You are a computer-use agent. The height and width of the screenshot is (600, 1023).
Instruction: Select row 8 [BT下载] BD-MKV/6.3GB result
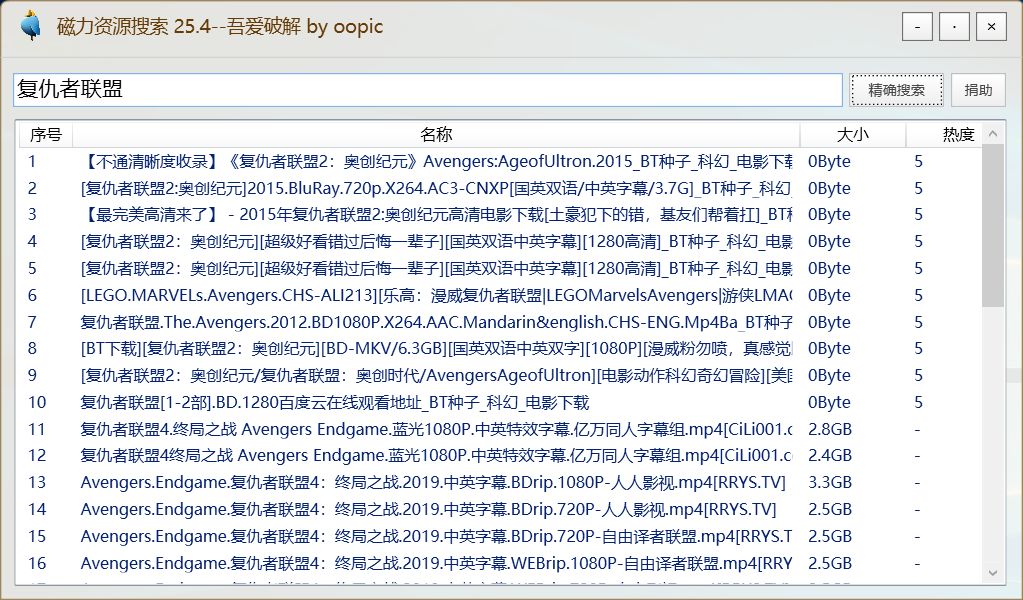coord(436,348)
